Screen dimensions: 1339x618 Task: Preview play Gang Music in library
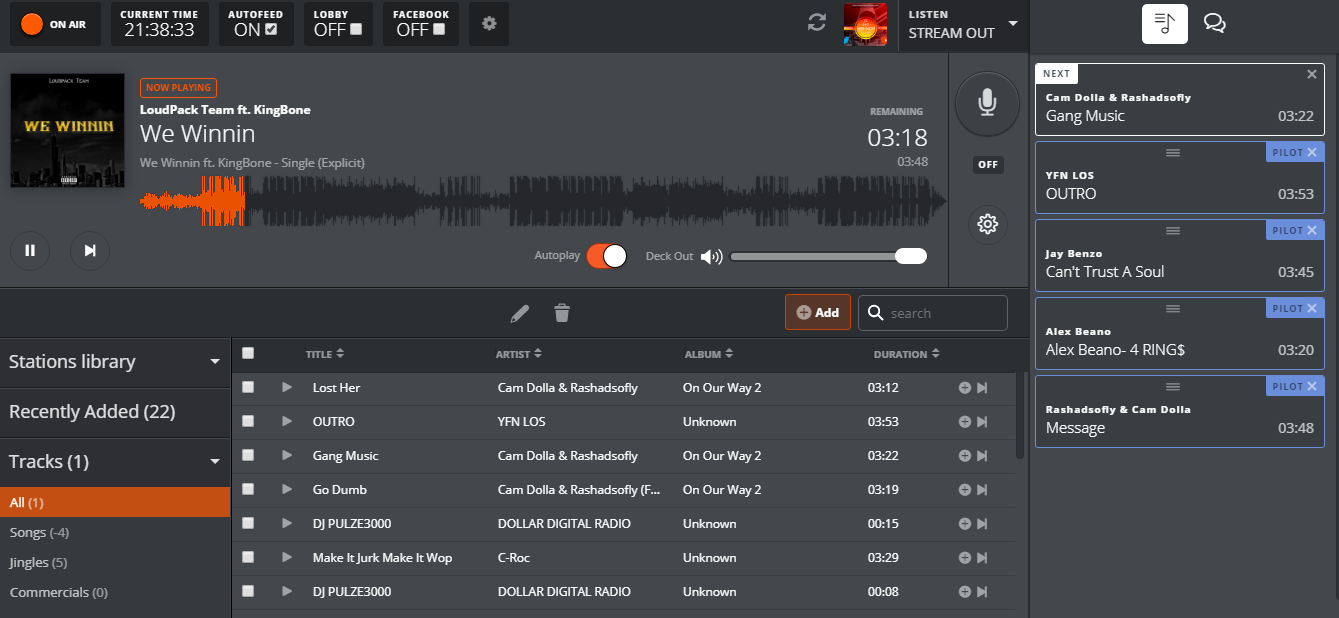tap(288, 455)
